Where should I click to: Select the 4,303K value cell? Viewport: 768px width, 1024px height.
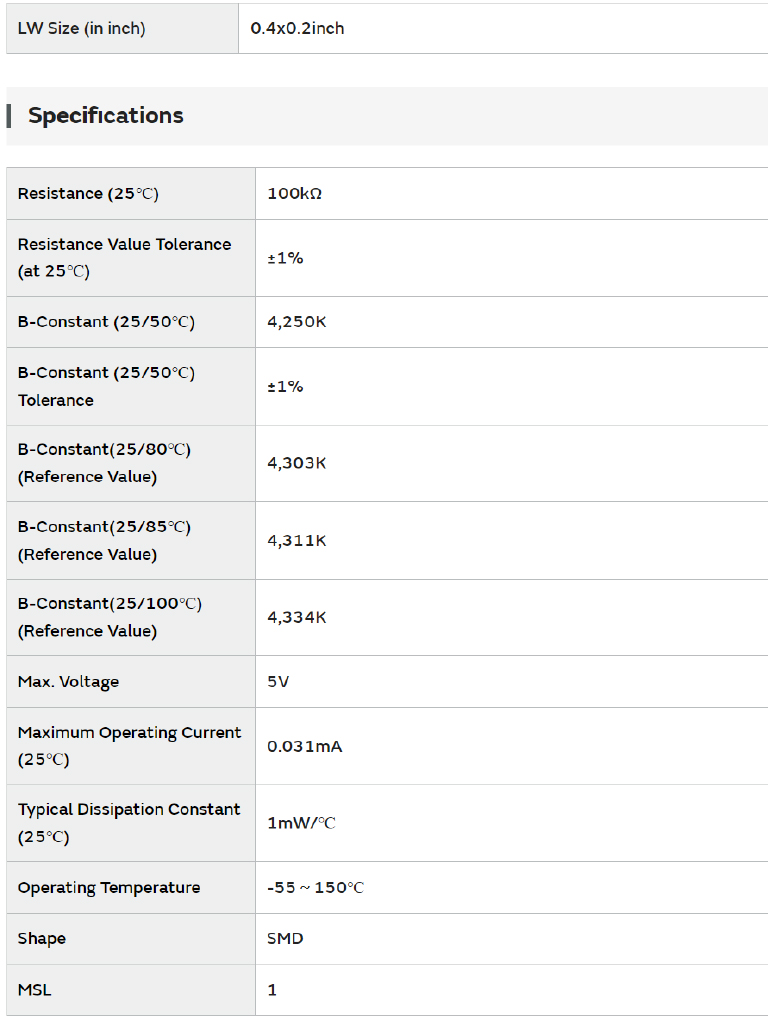click(x=297, y=463)
